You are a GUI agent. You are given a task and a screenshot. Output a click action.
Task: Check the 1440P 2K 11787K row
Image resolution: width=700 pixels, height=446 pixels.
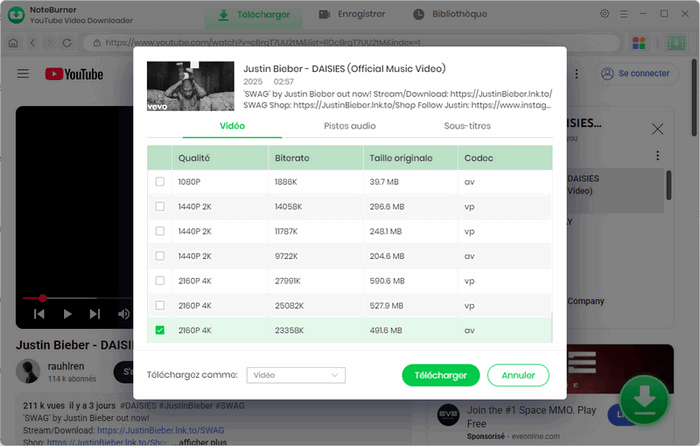pyautogui.click(x=160, y=231)
